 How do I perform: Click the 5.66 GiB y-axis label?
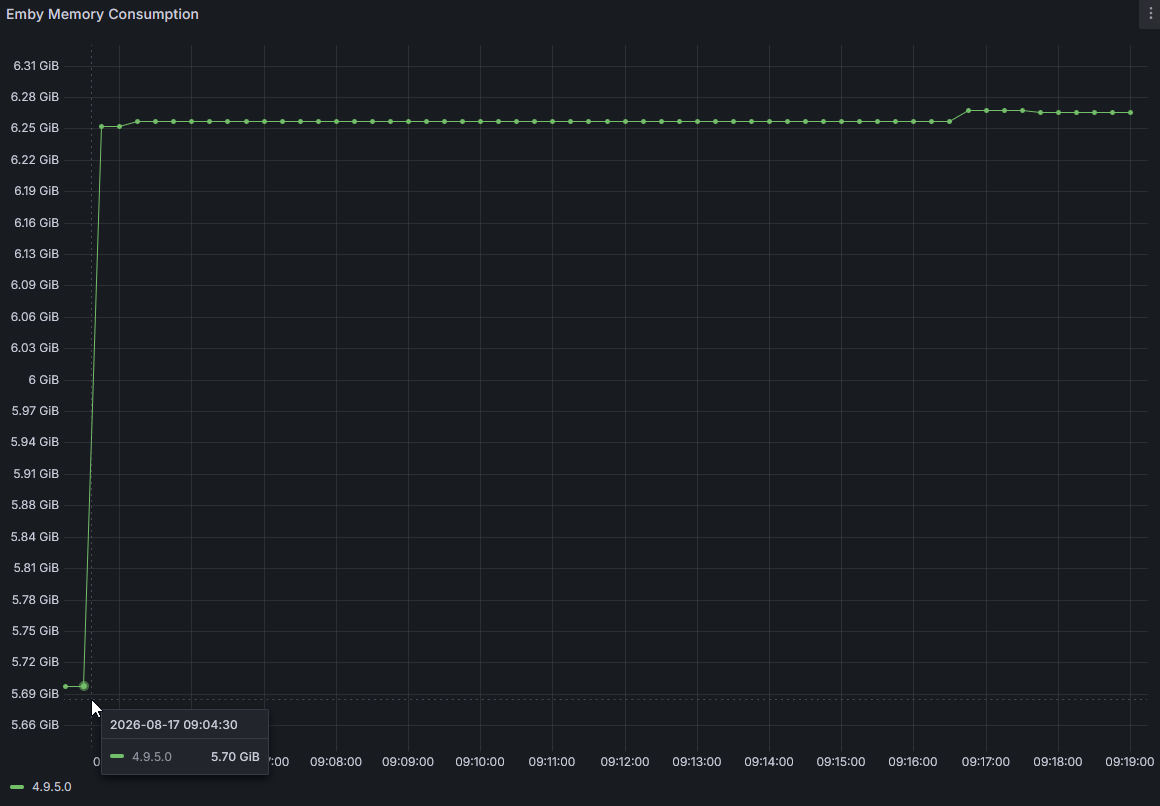pyautogui.click(x=35, y=725)
